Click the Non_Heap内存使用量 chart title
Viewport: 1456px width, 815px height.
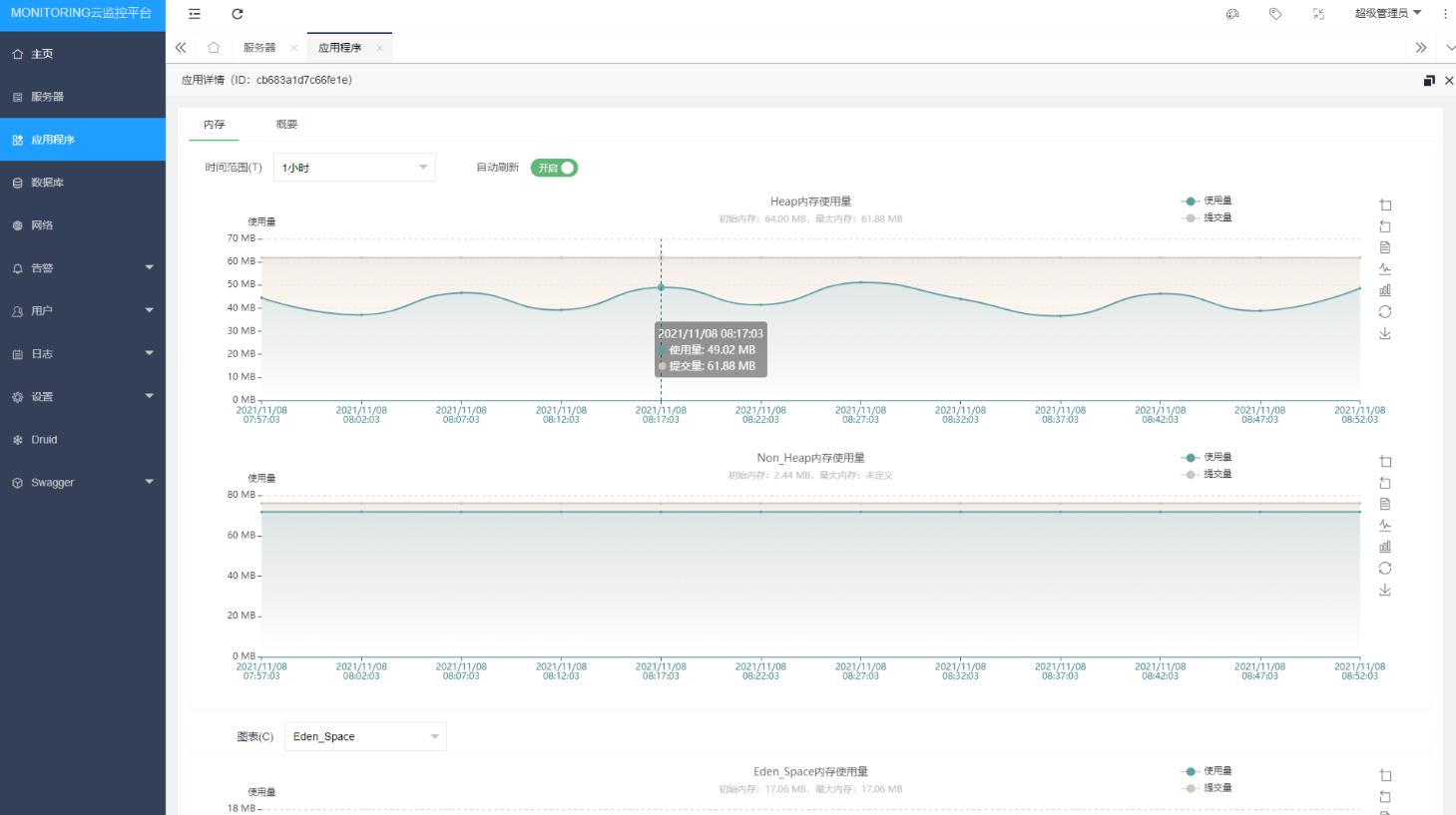[x=810, y=458]
